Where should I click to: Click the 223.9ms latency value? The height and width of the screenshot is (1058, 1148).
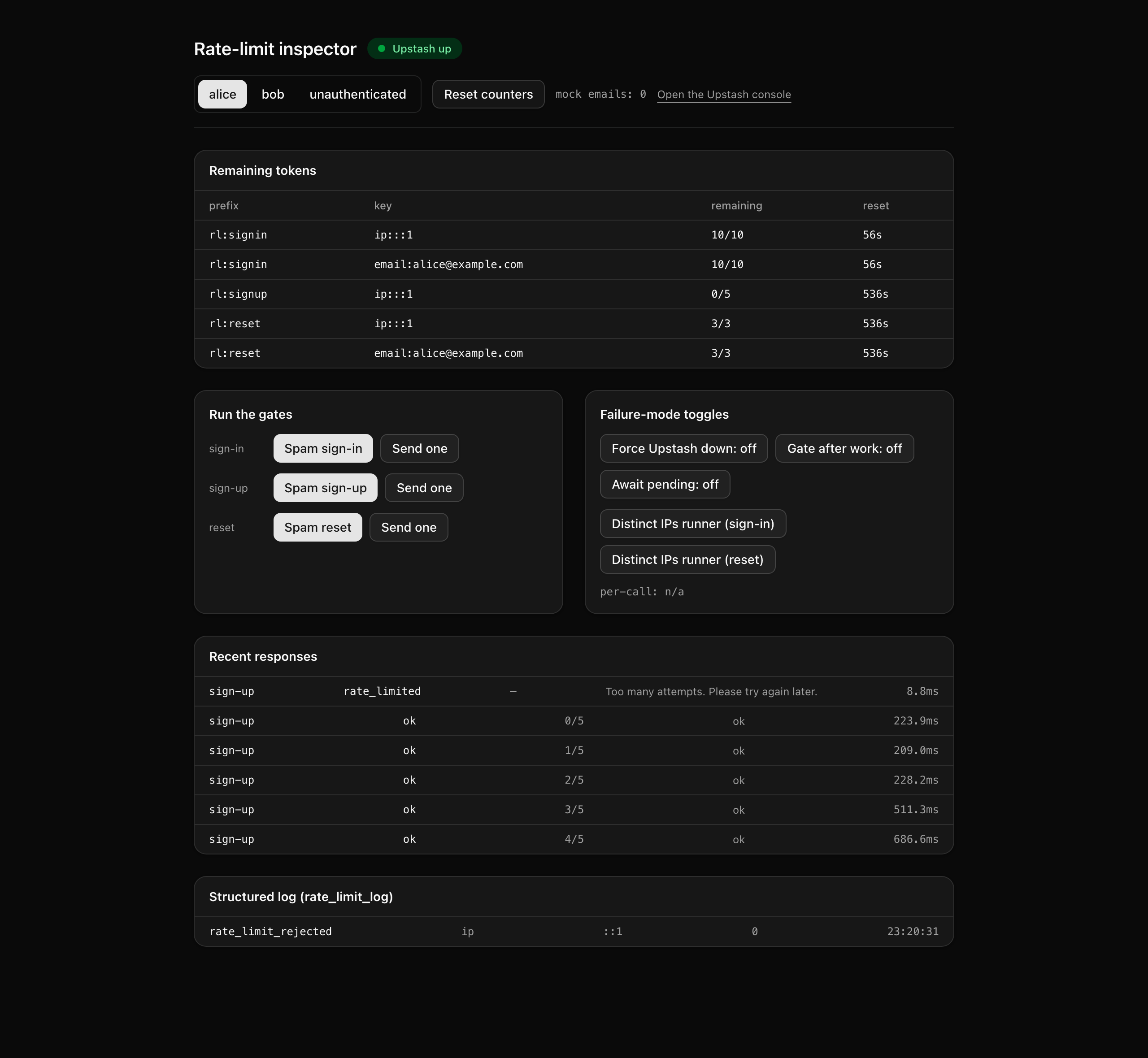[916, 721]
